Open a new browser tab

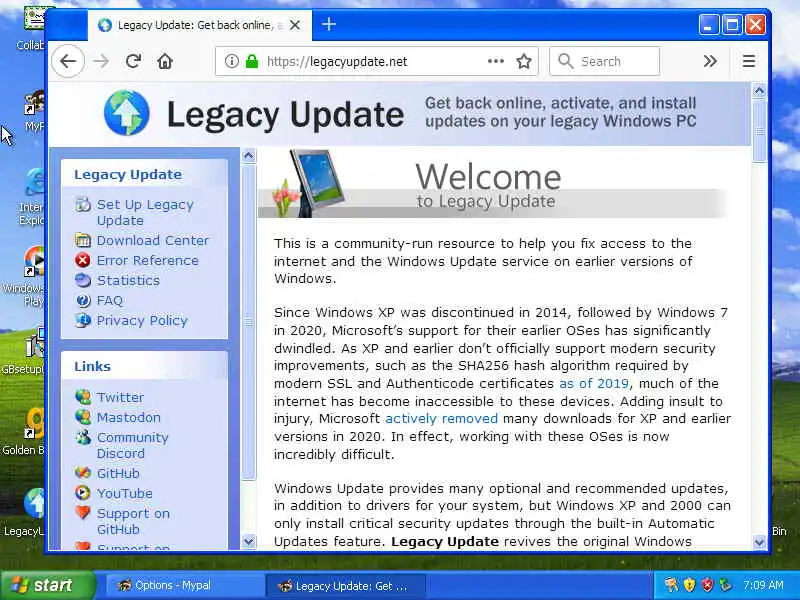[x=329, y=24]
